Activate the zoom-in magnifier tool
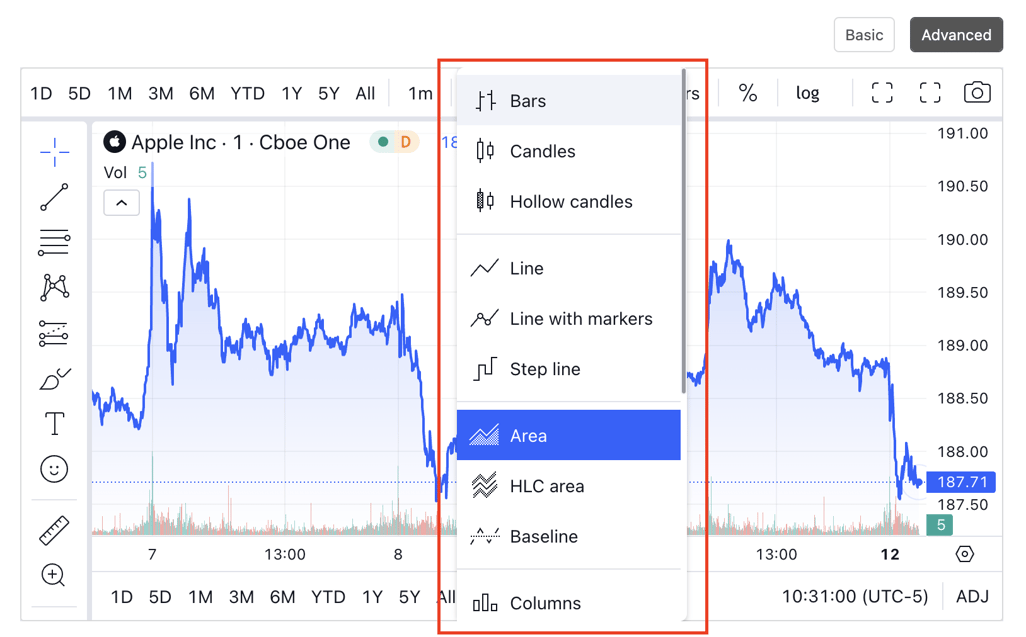 [x=54, y=575]
